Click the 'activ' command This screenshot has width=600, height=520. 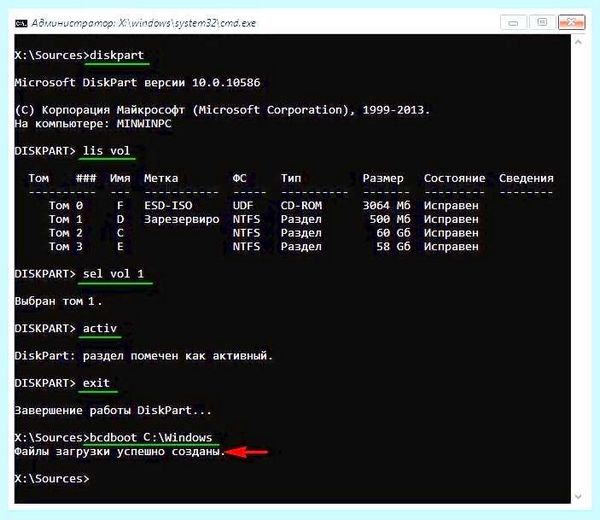tap(99, 328)
